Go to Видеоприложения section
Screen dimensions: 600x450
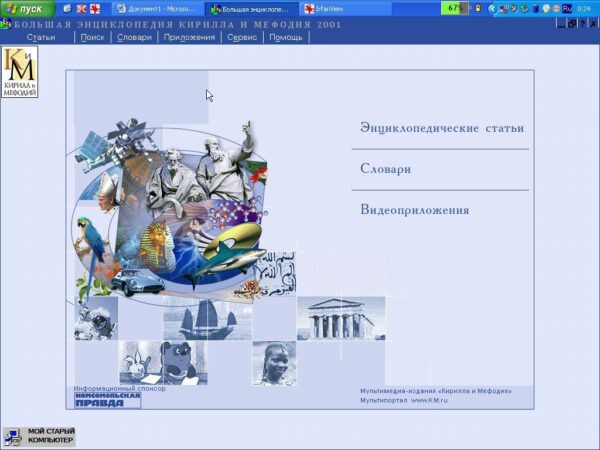click(414, 210)
